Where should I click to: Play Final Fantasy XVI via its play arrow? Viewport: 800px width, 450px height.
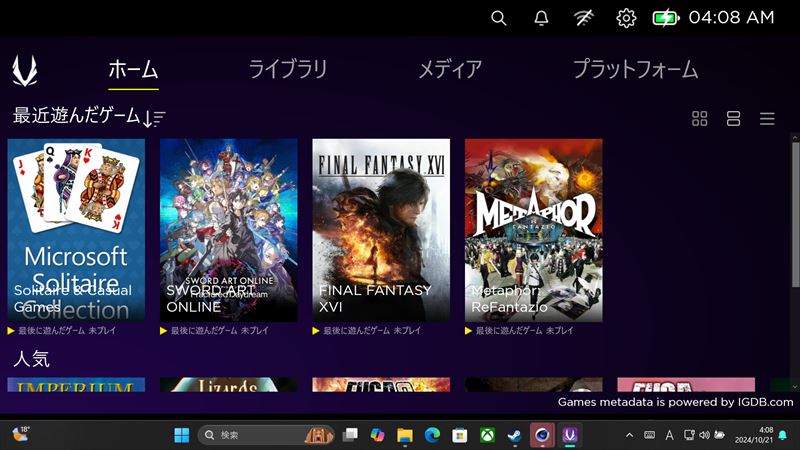point(316,331)
